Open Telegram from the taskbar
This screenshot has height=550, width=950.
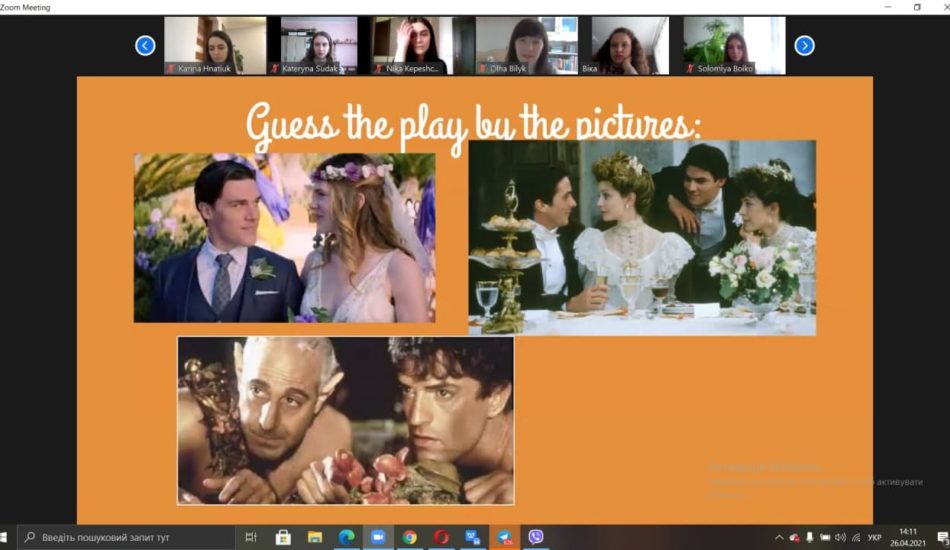(x=504, y=537)
